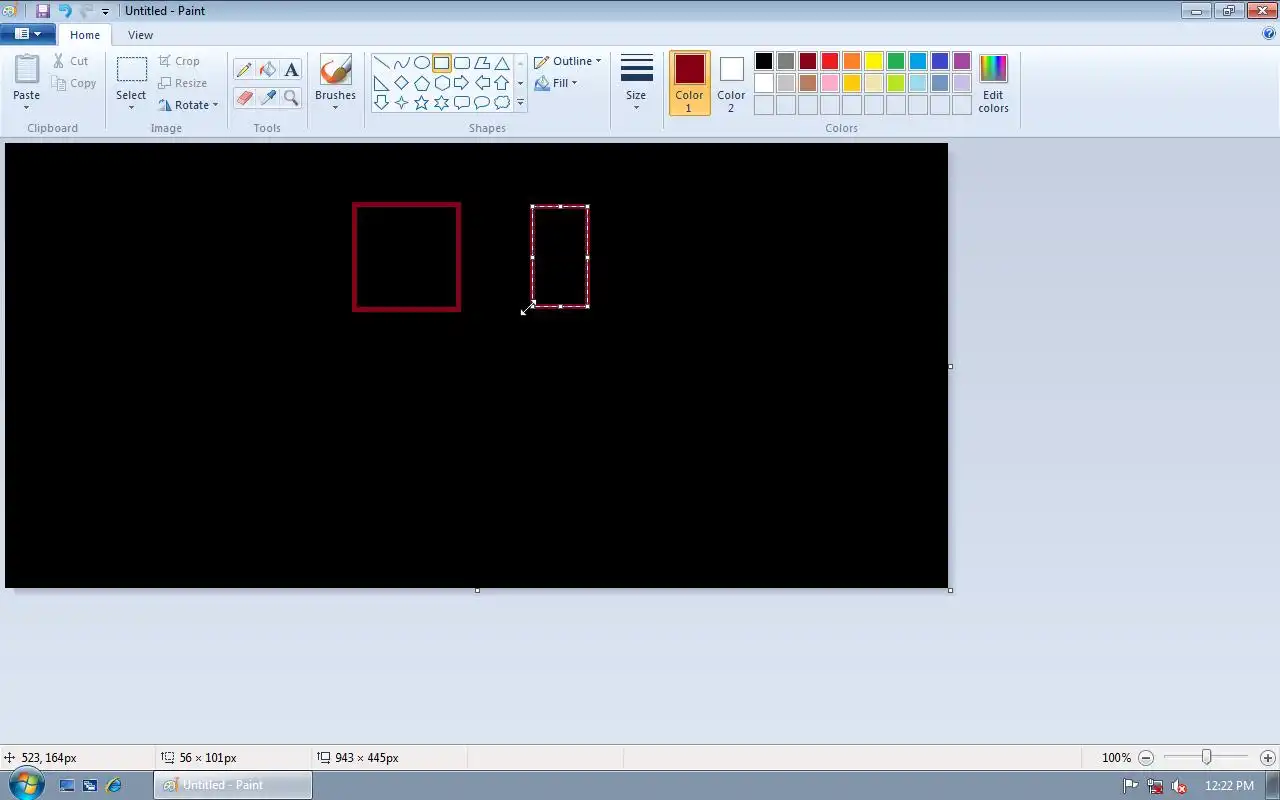Switch to the View tab
The height and width of the screenshot is (800, 1280).
coord(140,35)
